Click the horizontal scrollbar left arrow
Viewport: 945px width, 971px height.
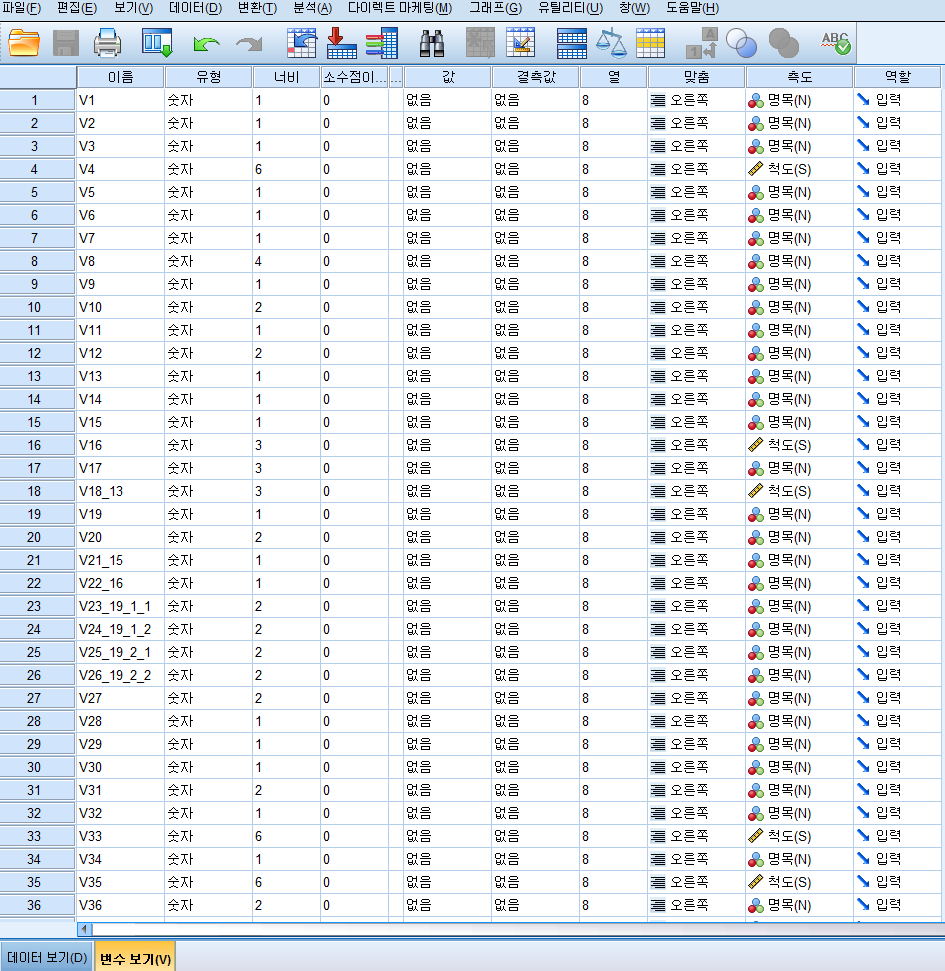85,929
